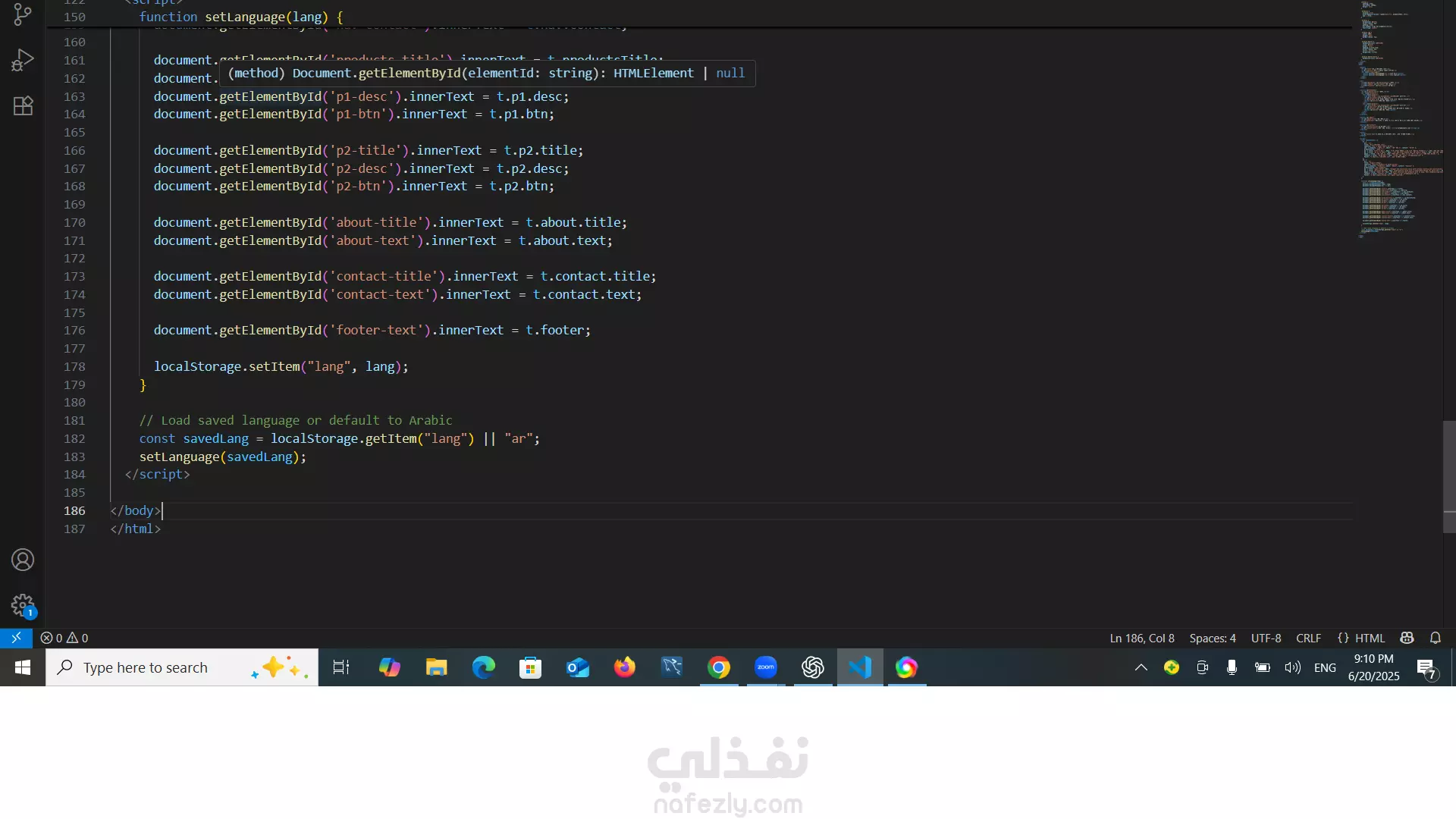This screenshot has height=819, width=1456.
Task: Open the Action Center notifications
Action: pos(1427,668)
